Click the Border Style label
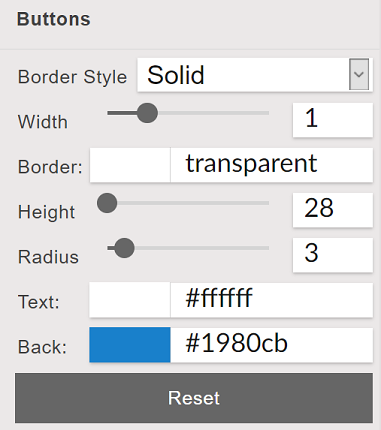Screen dimensions: 381x430 point(72,77)
